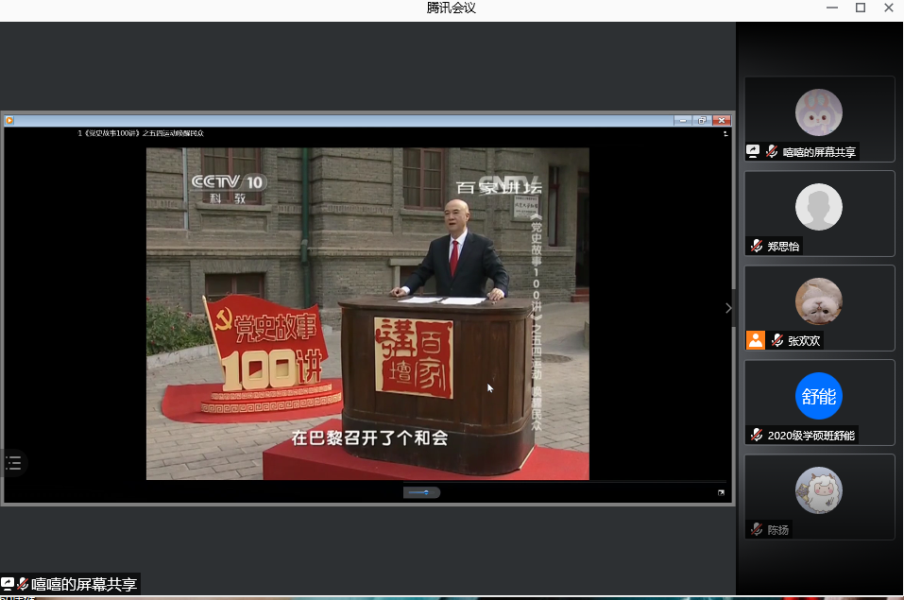Maximize the 腾讯会议 meeting window
Viewport: 904px width, 600px height.
click(860, 8)
